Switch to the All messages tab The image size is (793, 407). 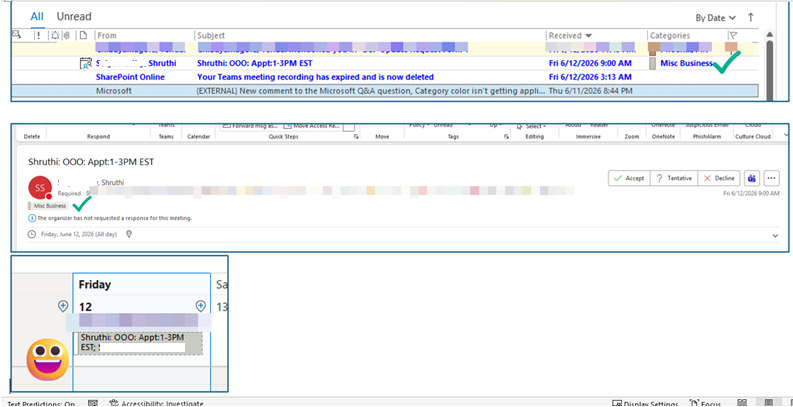[37, 17]
